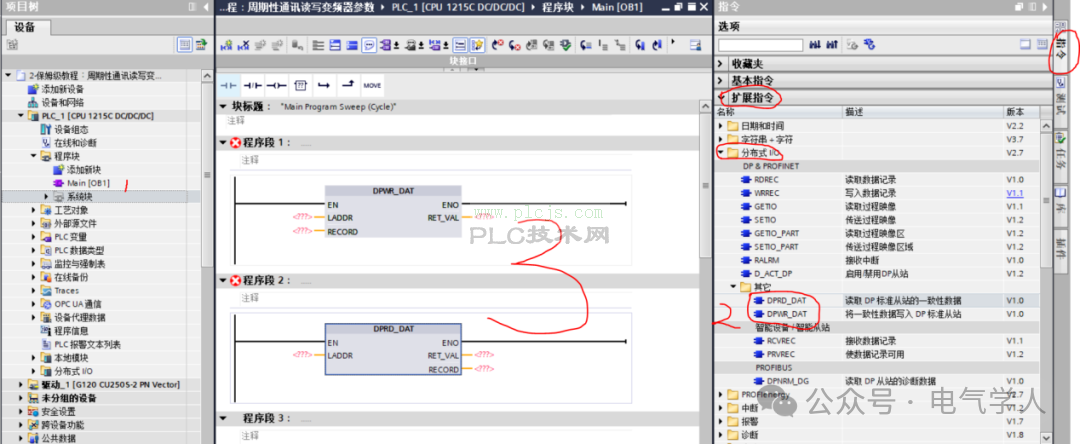Image resolution: width=1080 pixels, height=444 pixels.
Task: Expand the 中断 interrupt folder
Action: pos(721,408)
